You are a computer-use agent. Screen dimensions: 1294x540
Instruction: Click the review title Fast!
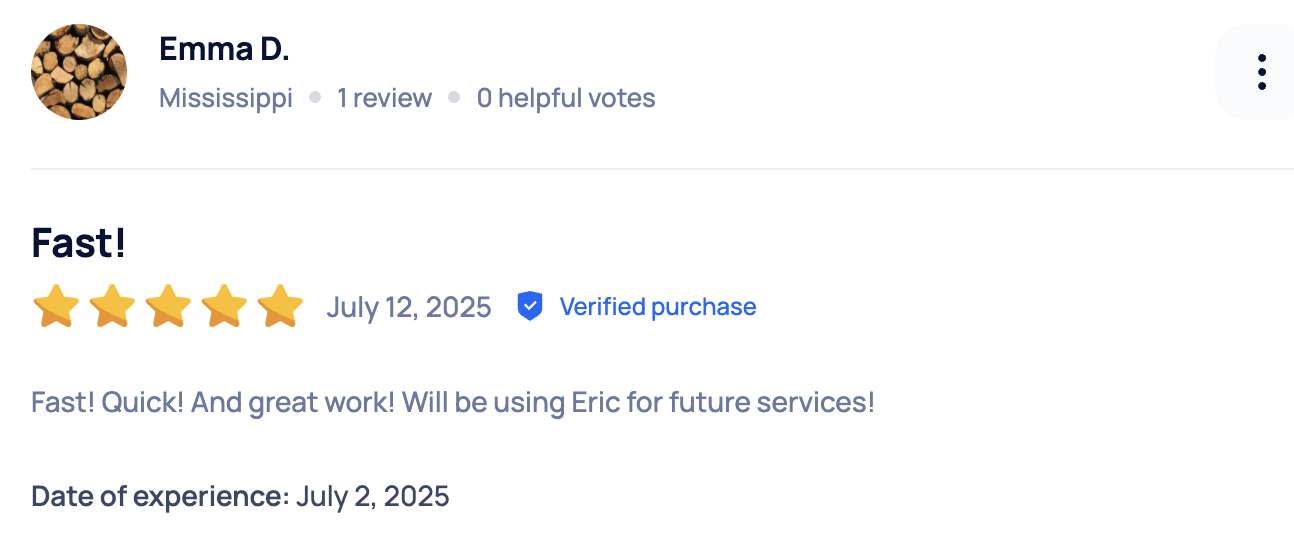79,243
